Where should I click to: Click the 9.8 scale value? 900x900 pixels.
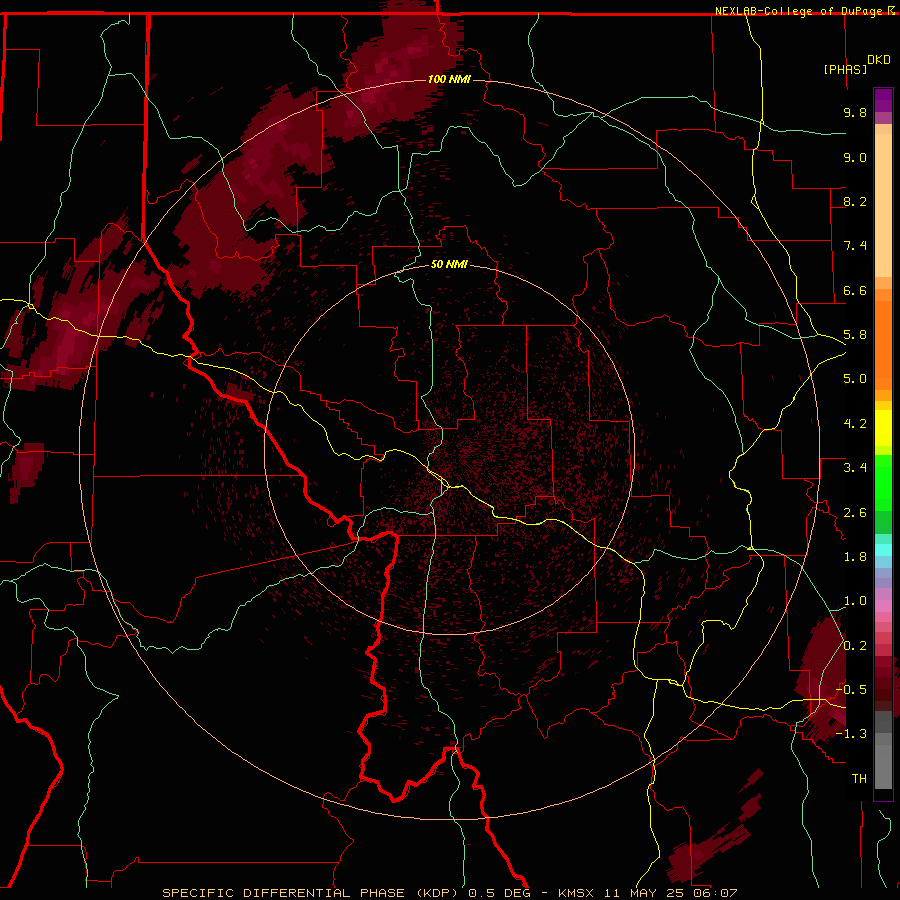coord(855,112)
